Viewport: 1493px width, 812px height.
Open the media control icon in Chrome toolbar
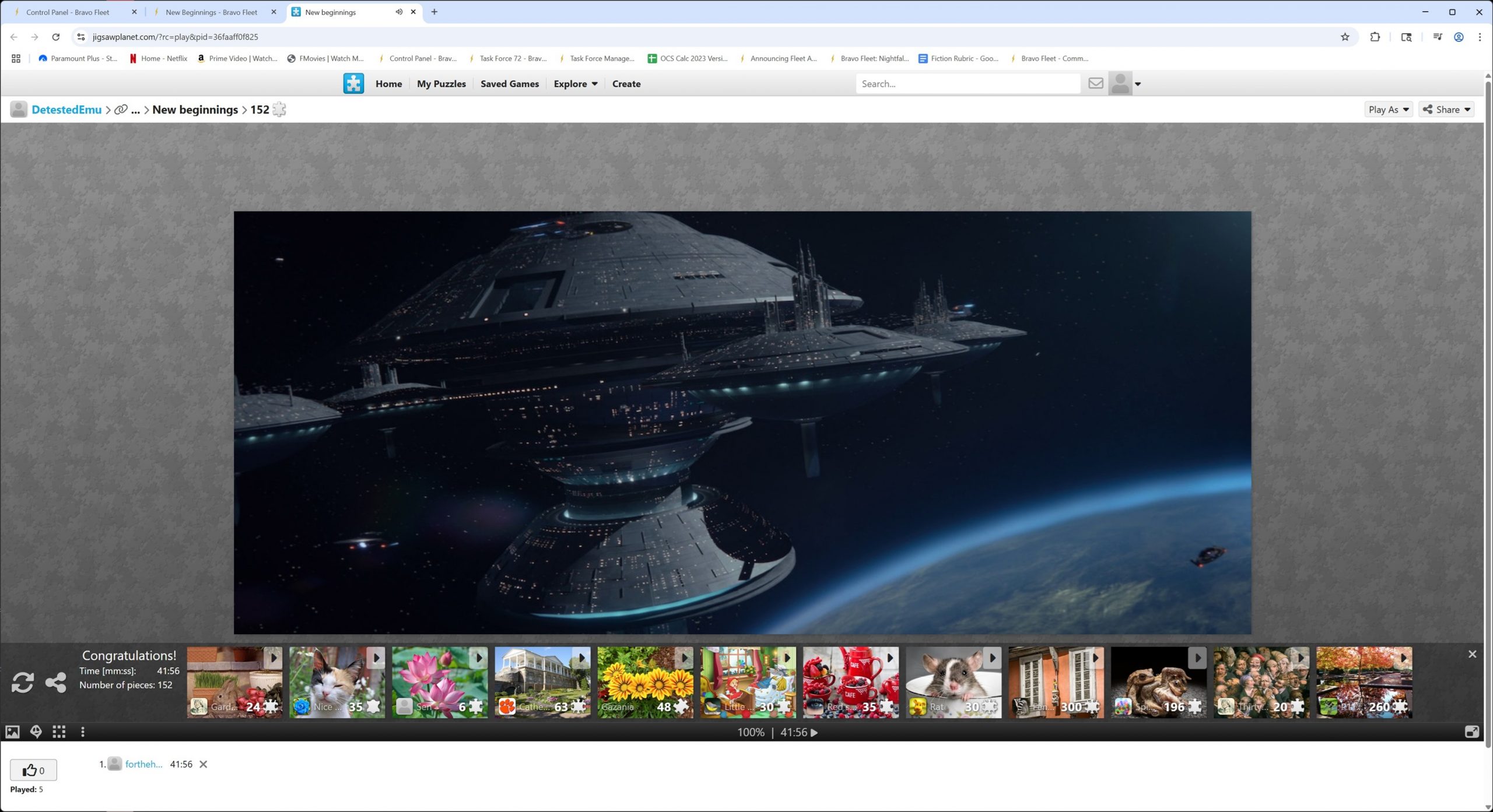click(x=1437, y=37)
